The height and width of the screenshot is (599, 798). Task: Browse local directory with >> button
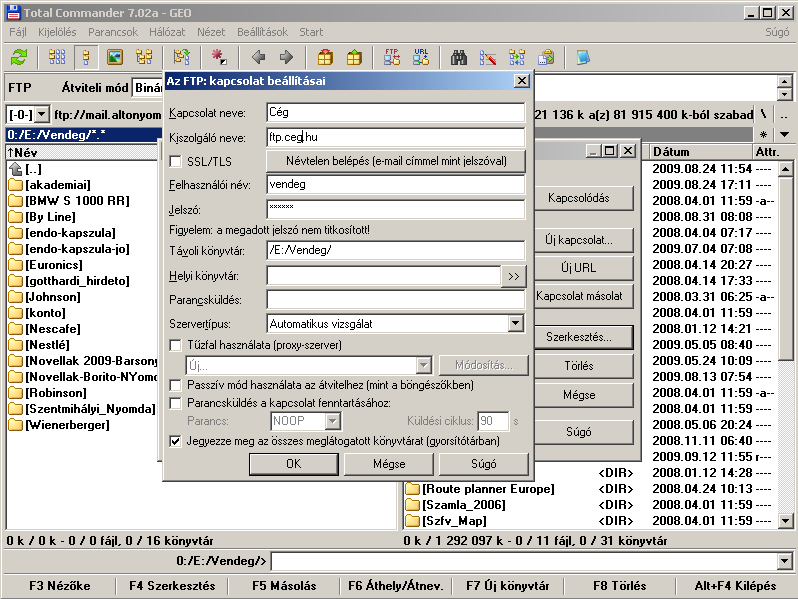point(514,276)
